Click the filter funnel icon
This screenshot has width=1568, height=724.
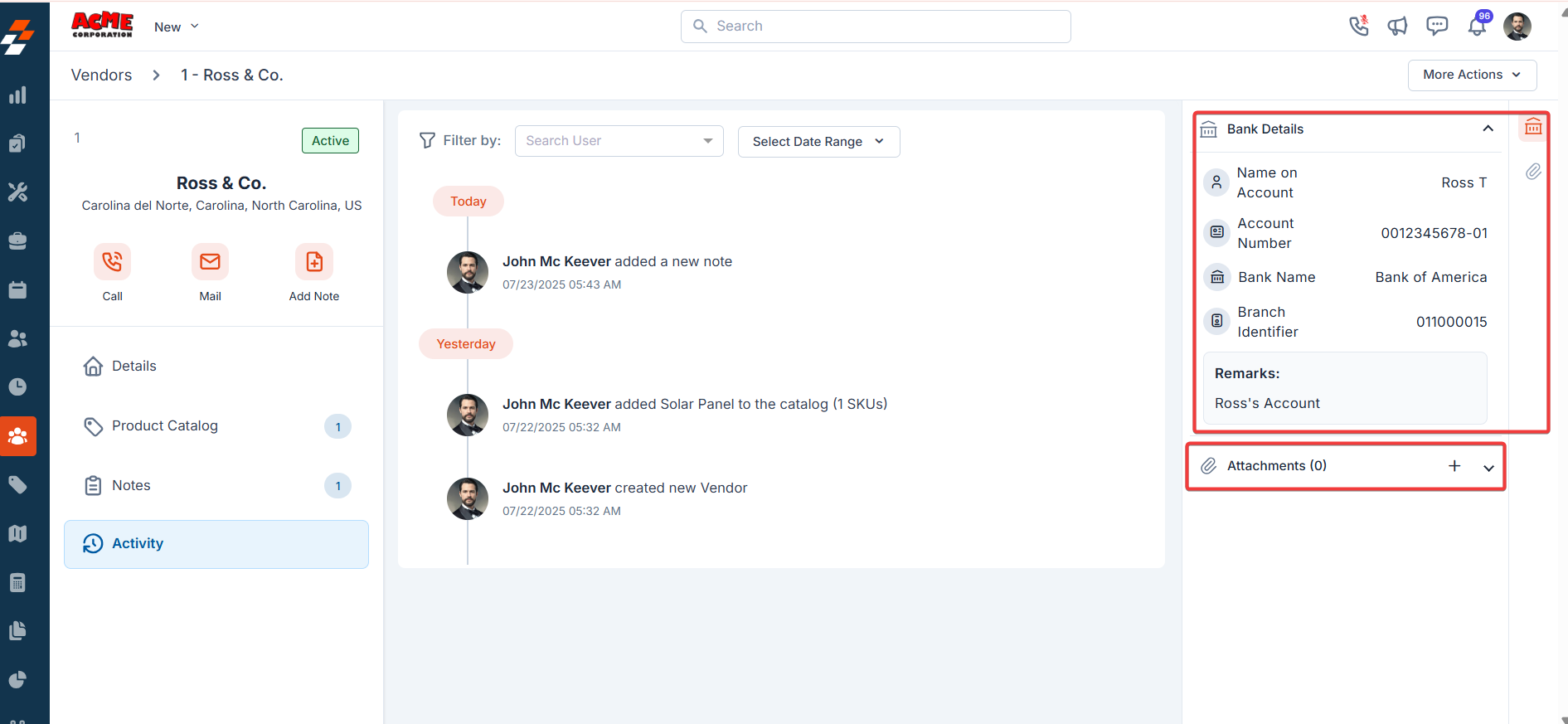click(427, 141)
